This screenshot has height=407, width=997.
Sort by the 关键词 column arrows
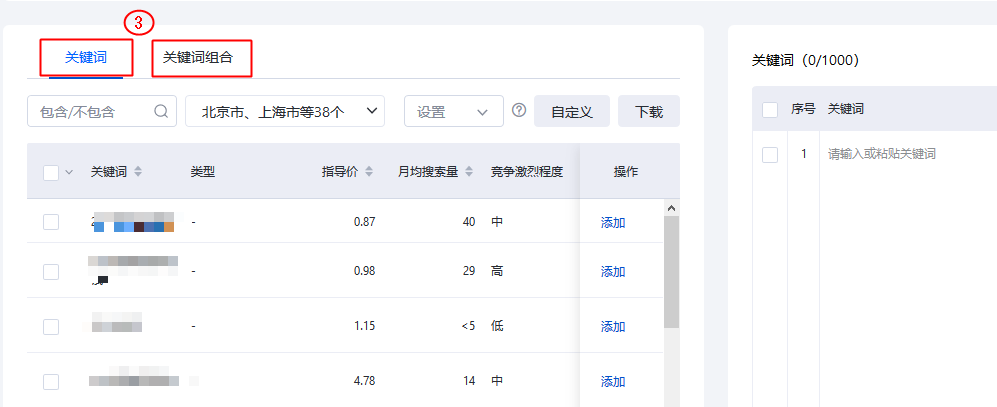138,172
